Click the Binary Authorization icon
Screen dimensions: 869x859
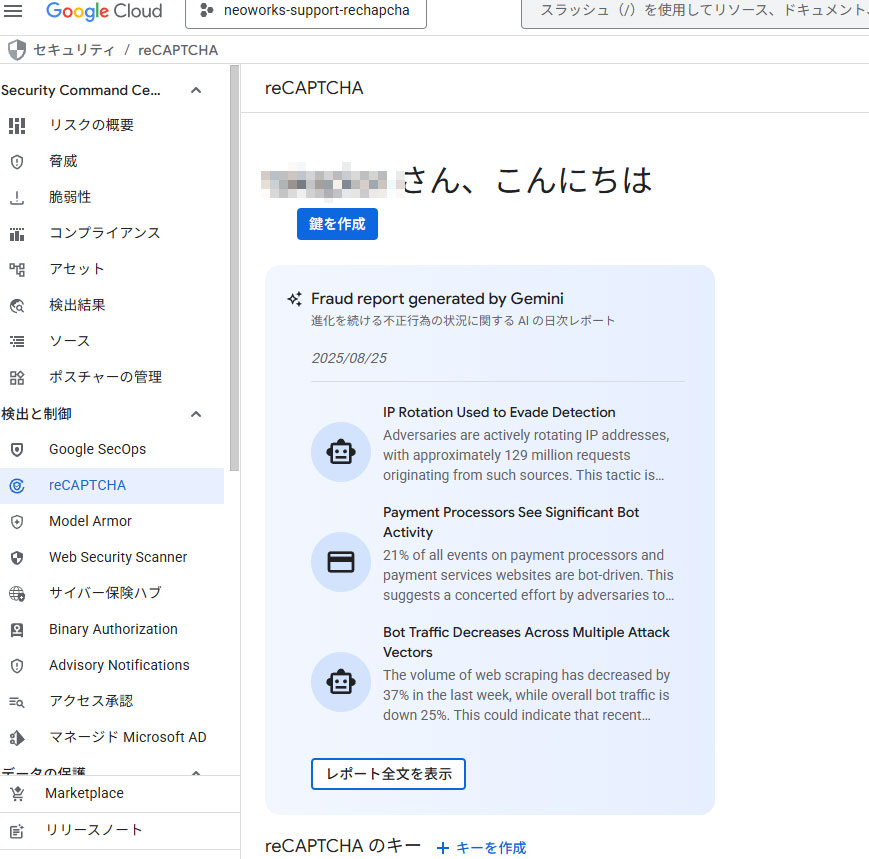17,630
